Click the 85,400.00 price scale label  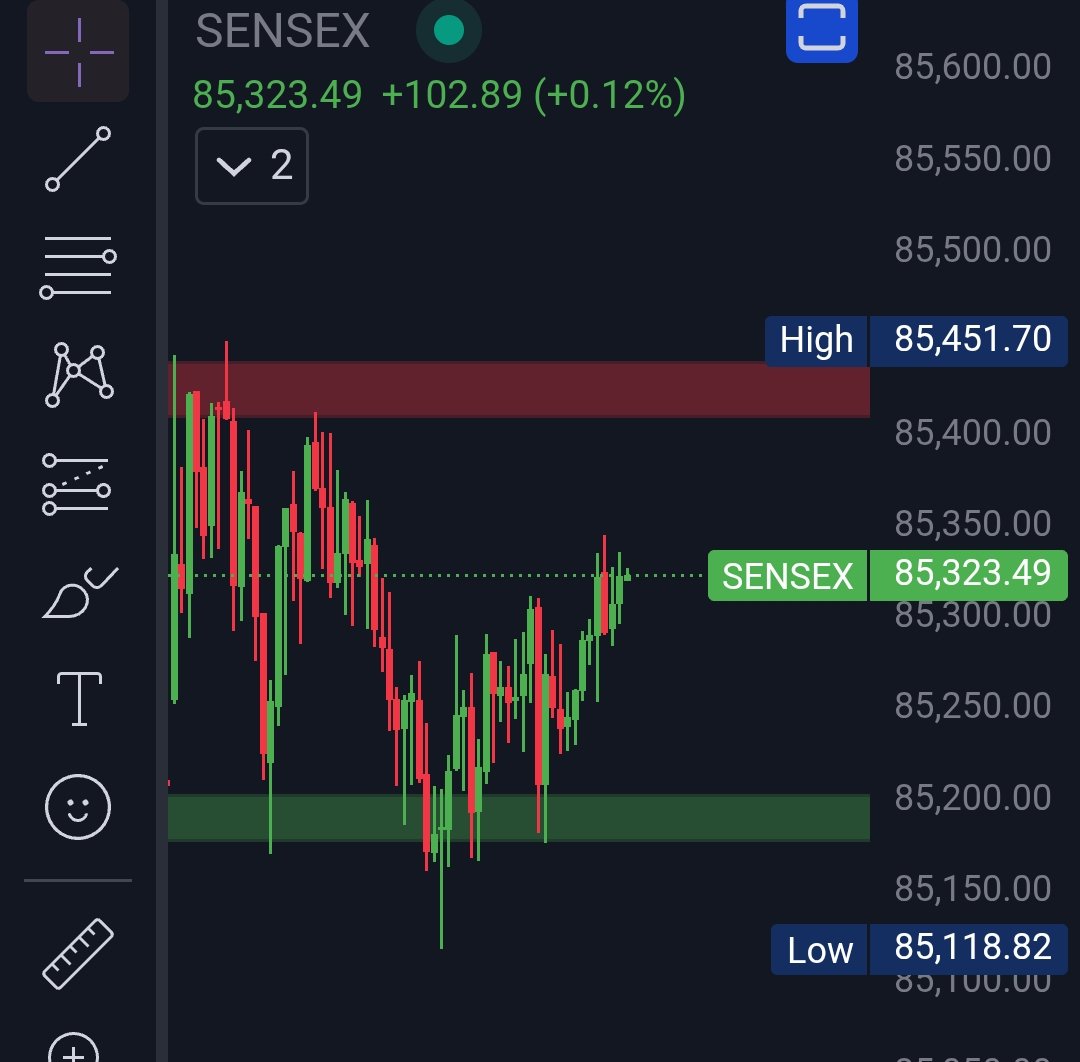pyautogui.click(x=973, y=433)
